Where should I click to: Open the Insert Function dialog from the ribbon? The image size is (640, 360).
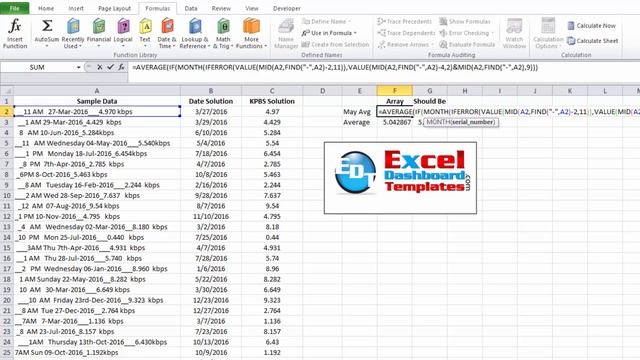click(15, 33)
